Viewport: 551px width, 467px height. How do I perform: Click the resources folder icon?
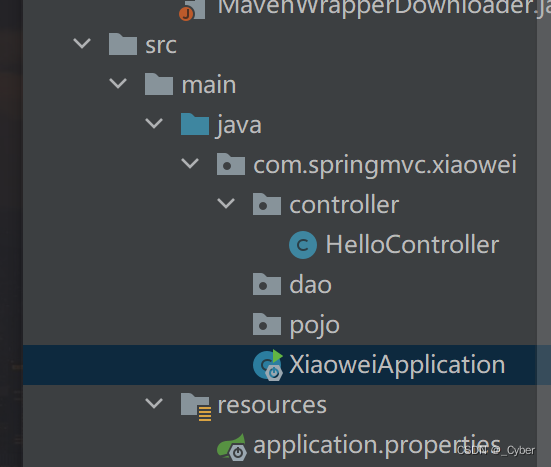coord(196,407)
